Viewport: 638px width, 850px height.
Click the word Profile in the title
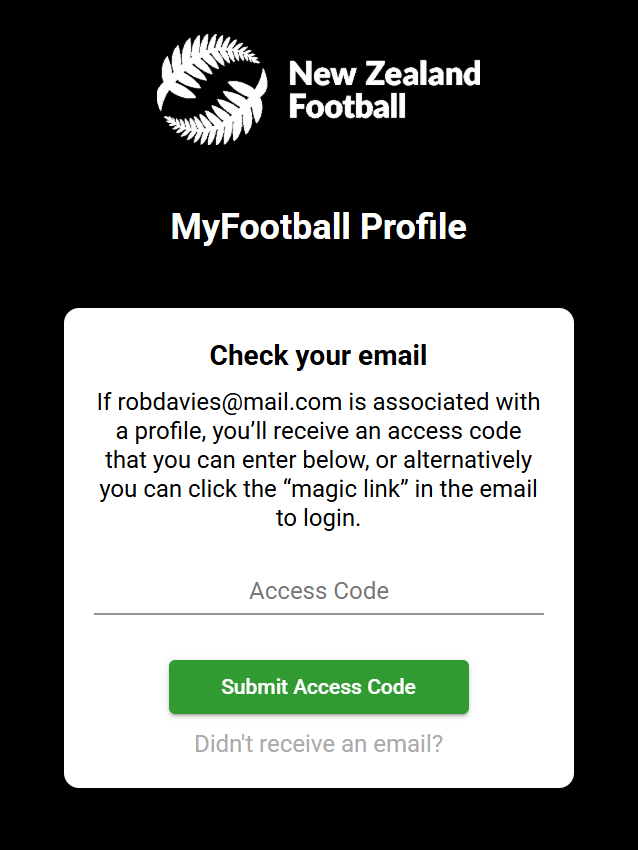[x=413, y=227]
